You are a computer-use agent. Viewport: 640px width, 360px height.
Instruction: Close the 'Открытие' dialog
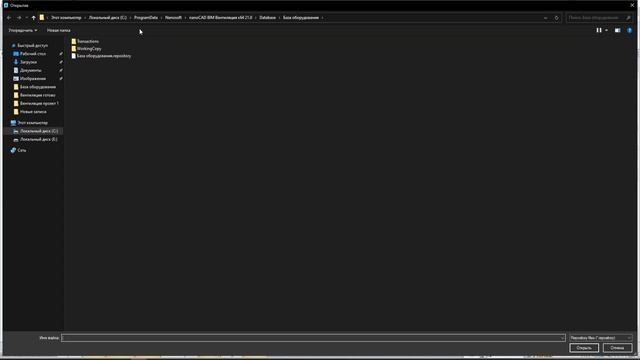coord(632,5)
